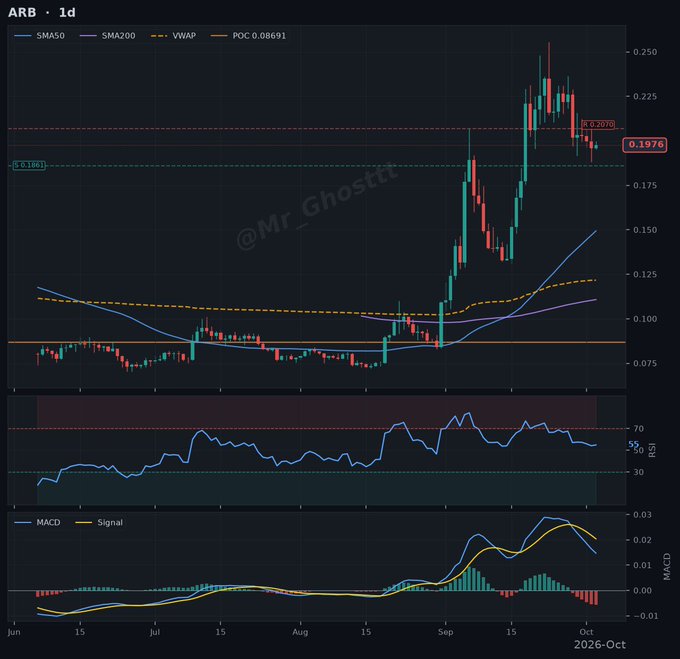Click the 2026-Oct date label
The image size is (680, 659).
tap(600, 645)
